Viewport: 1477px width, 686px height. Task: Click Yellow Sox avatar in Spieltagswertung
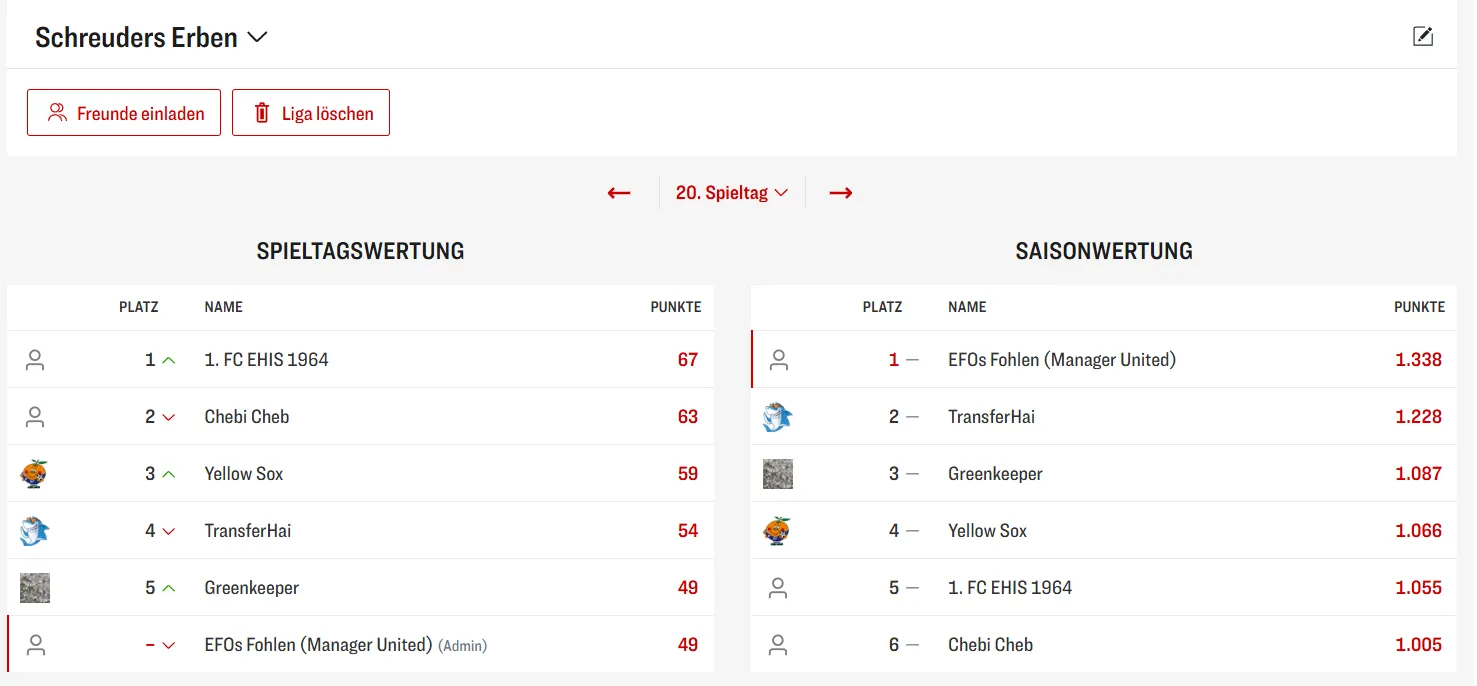coord(35,474)
